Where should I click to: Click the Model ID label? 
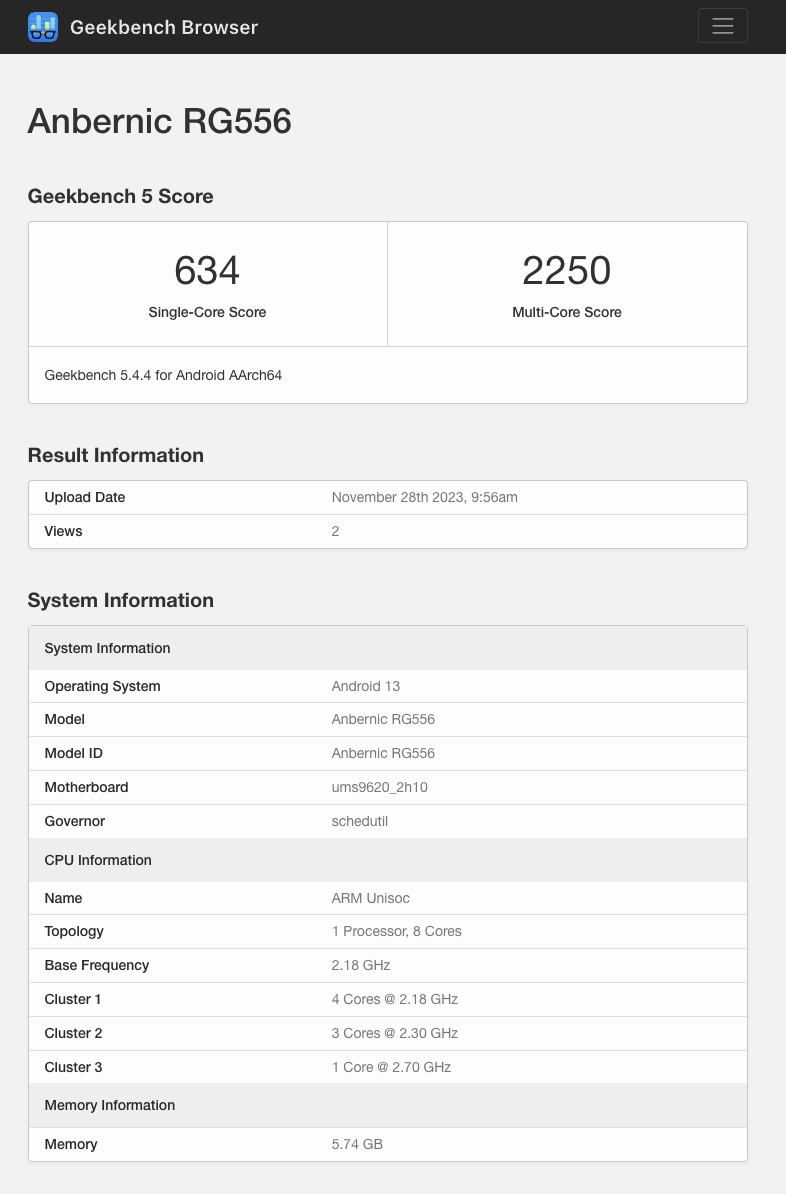point(73,753)
